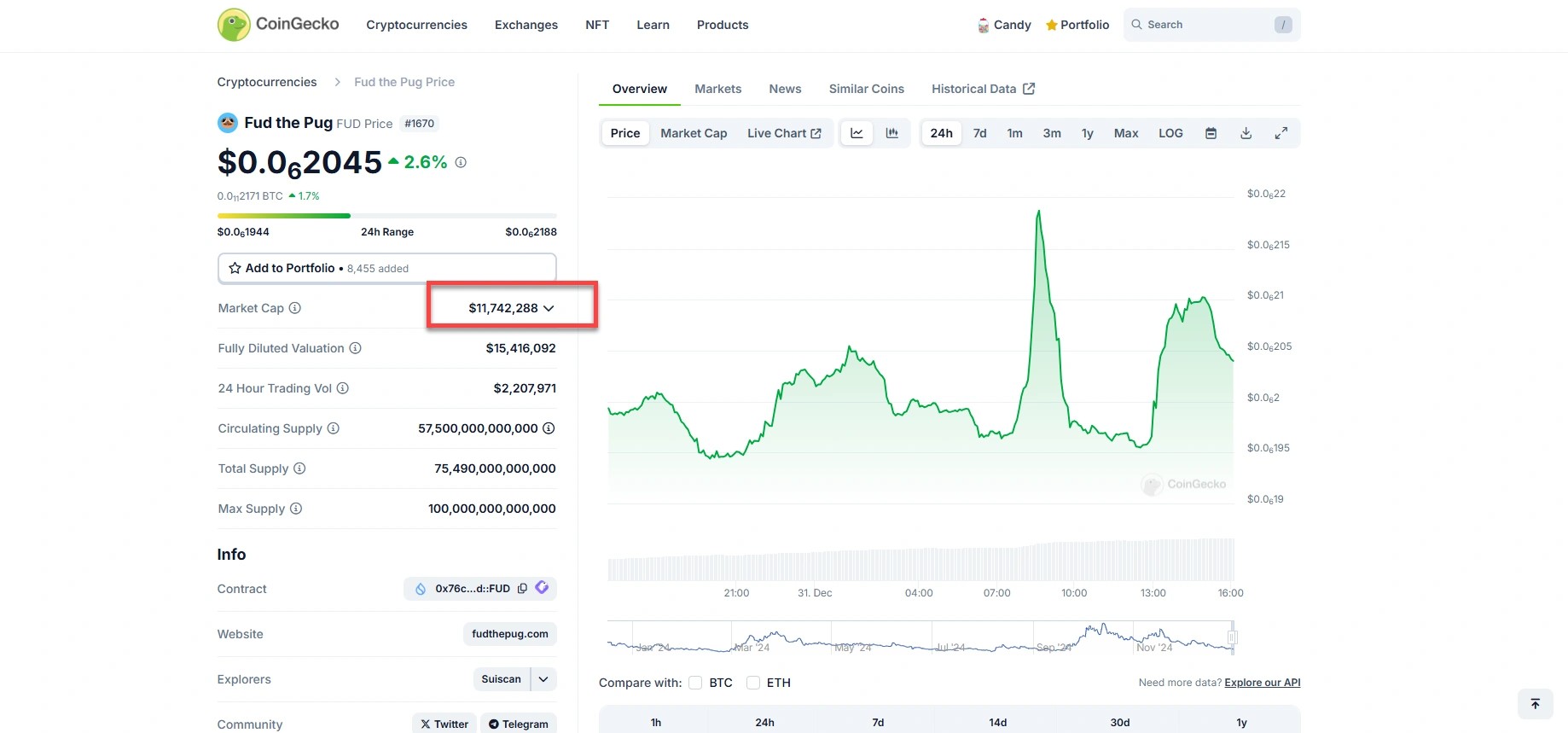The height and width of the screenshot is (733, 1568).
Task: Enable the BTC compare checkbox
Action: (x=695, y=683)
